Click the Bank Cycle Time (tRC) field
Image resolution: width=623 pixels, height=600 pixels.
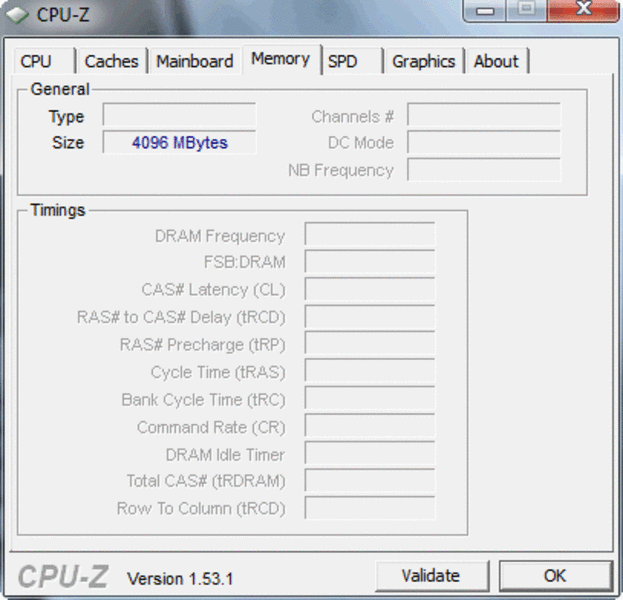370,398
